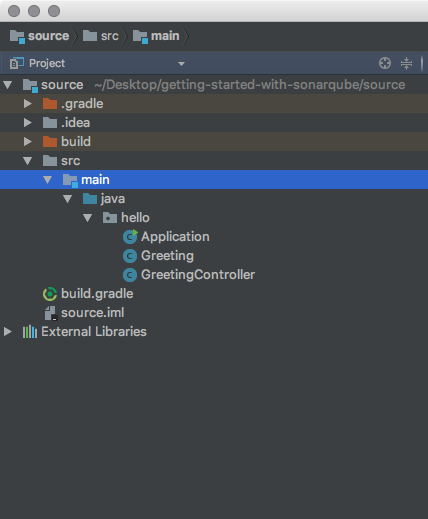Select the Project view label
The height and width of the screenshot is (519, 428).
47,63
